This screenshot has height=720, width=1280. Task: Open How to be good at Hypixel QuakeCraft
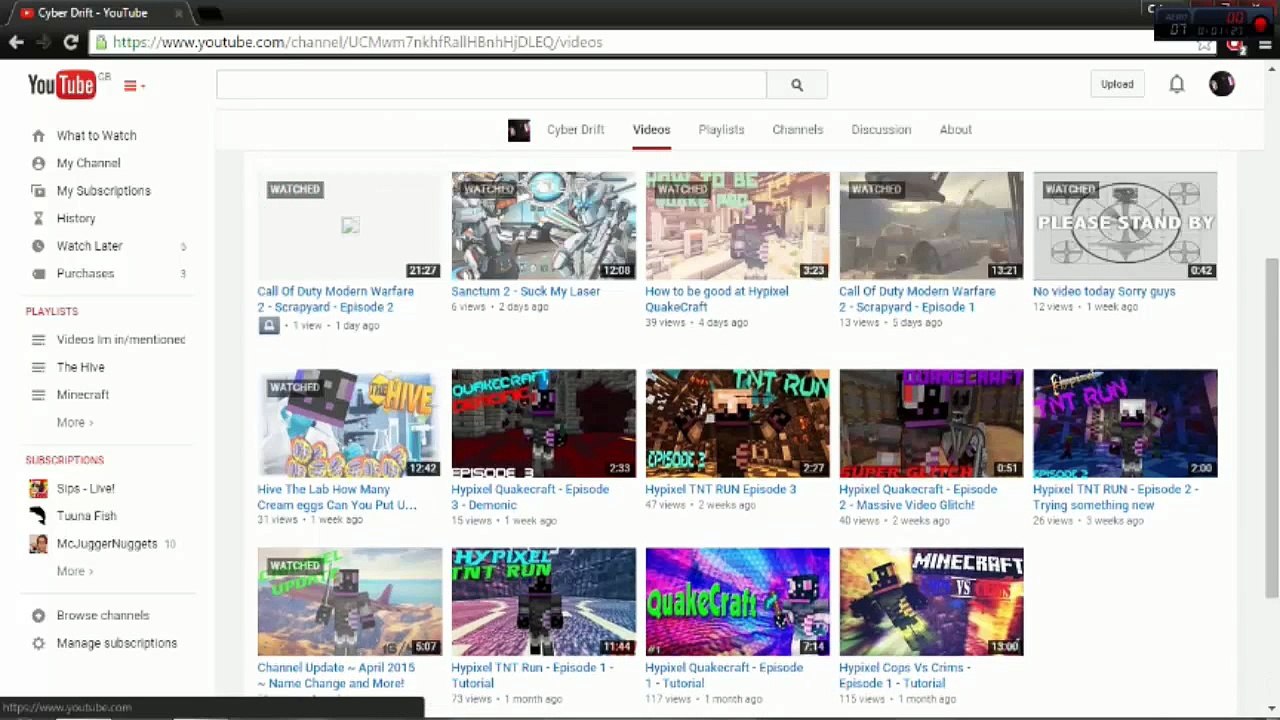tap(716, 299)
